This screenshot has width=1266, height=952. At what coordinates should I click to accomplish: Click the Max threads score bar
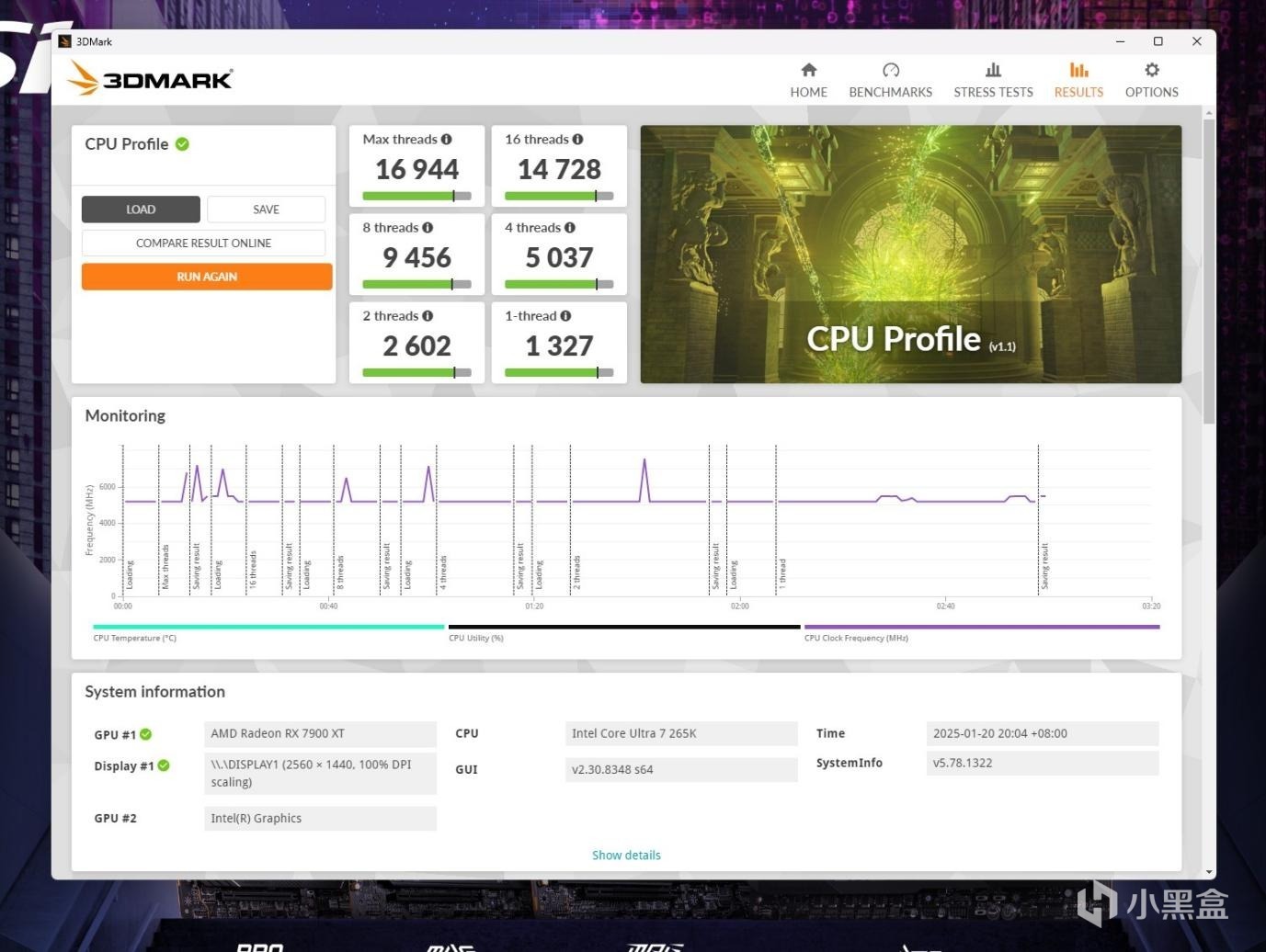point(416,196)
